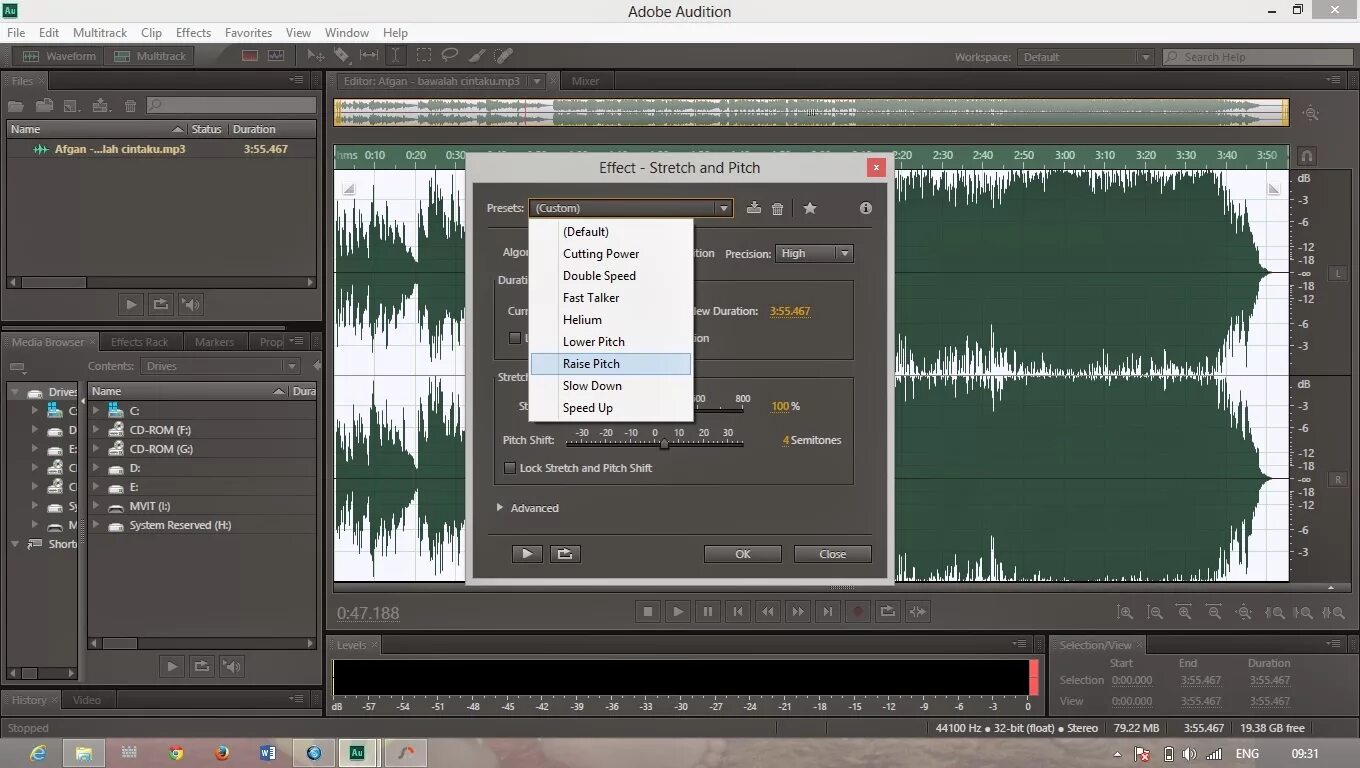The width and height of the screenshot is (1360, 768).
Task: Toggle auto-play in the Media Browser
Action: point(232,666)
